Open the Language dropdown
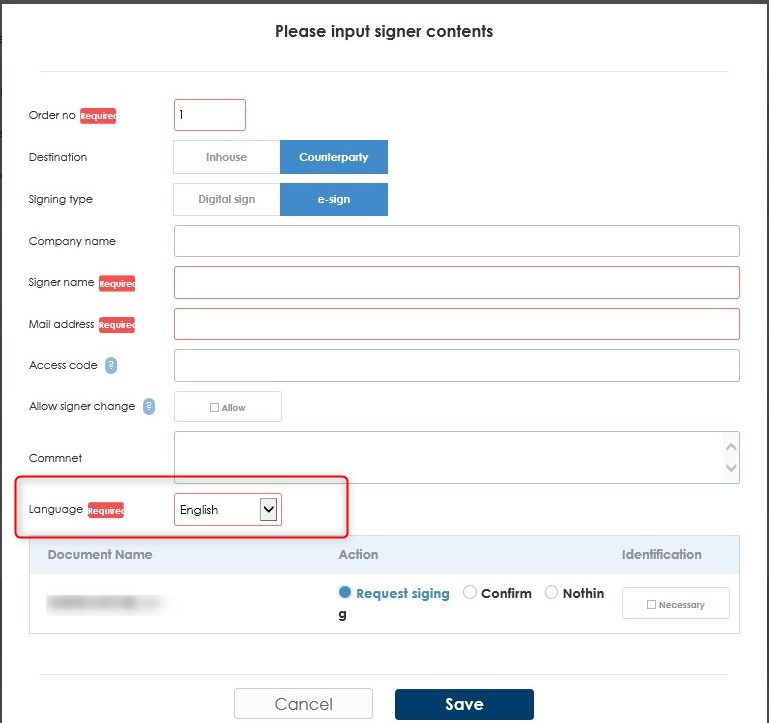This screenshot has width=769, height=723. click(228, 510)
